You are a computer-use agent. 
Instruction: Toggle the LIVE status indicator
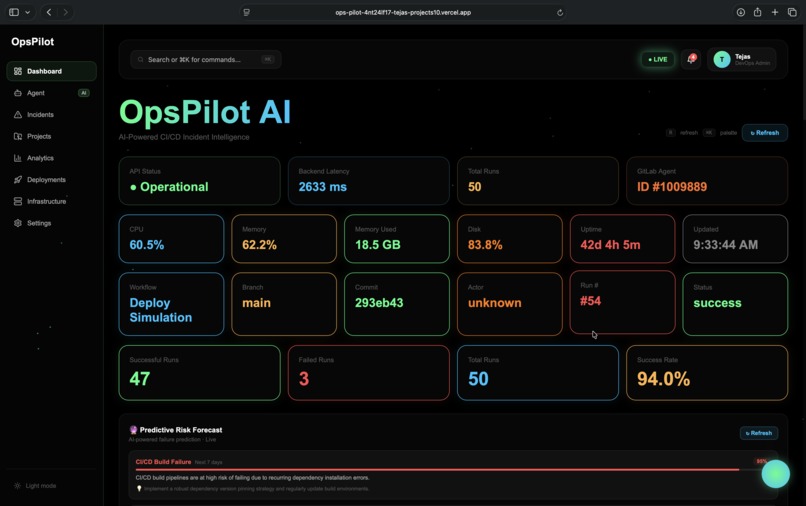(x=658, y=60)
